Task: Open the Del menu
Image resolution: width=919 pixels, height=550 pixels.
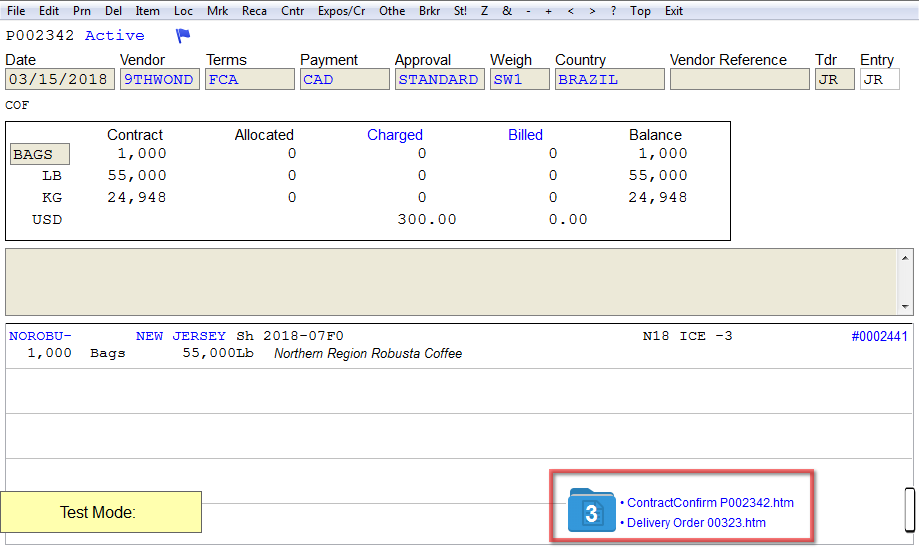Action: coord(113,11)
